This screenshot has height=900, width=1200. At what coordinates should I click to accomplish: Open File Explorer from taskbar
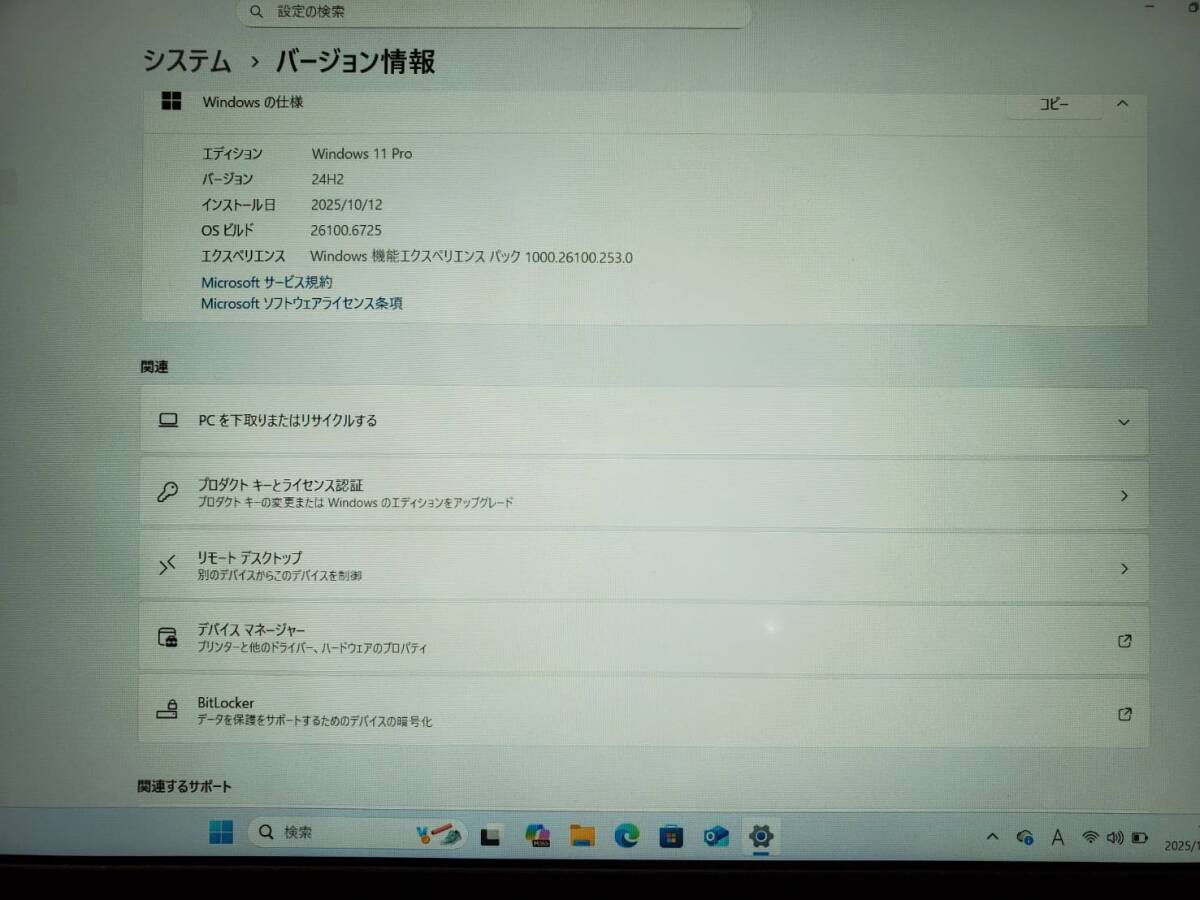coord(583,836)
